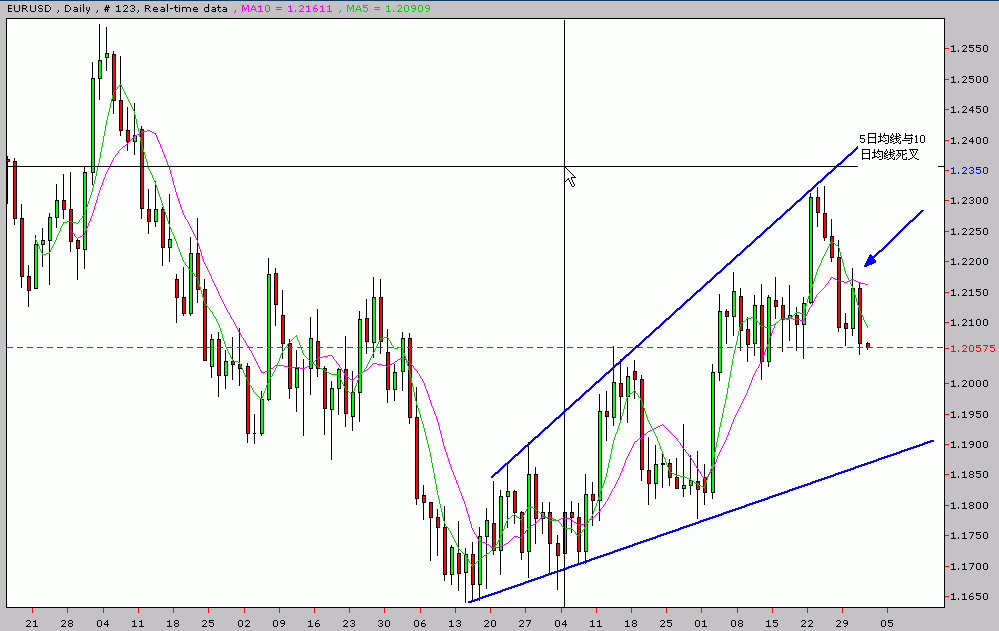Select the red 1.20575 current price label

(972, 348)
